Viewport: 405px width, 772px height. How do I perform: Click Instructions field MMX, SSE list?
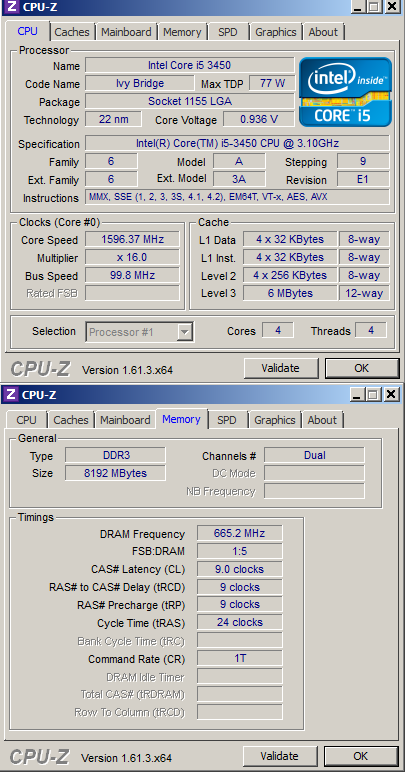237,197
